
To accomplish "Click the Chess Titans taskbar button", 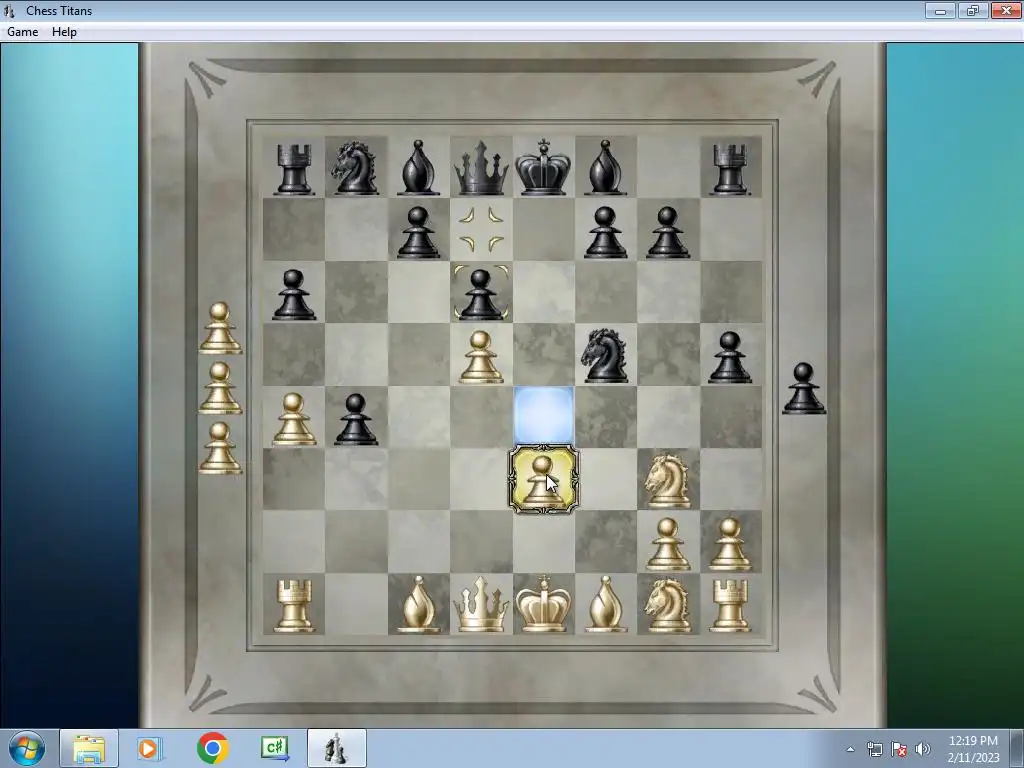I will (336, 748).
